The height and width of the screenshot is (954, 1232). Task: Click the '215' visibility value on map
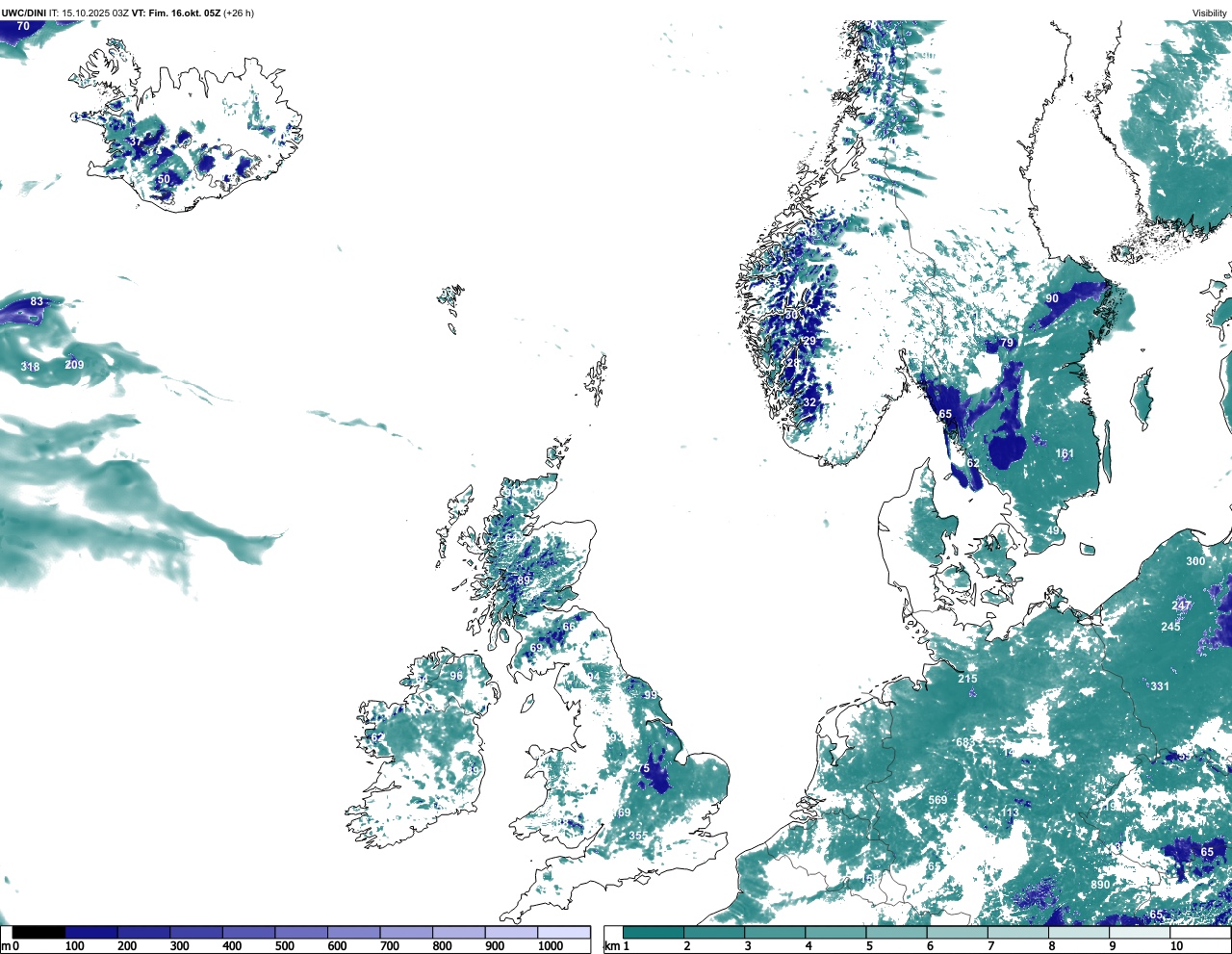click(967, 679)
